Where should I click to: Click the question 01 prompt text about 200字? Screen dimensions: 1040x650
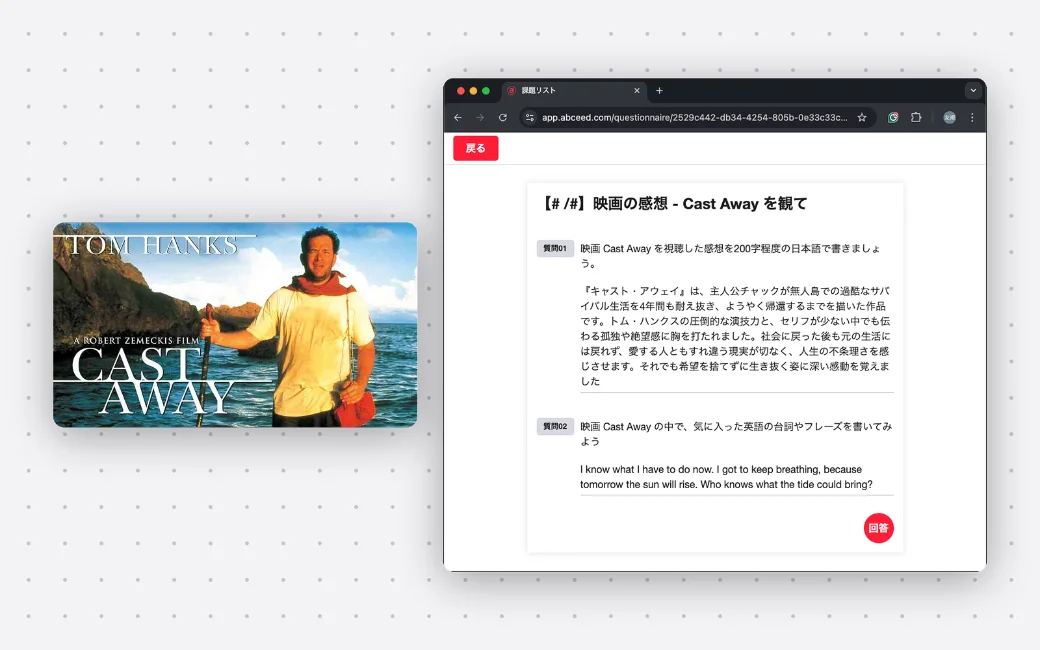[731, 256]
